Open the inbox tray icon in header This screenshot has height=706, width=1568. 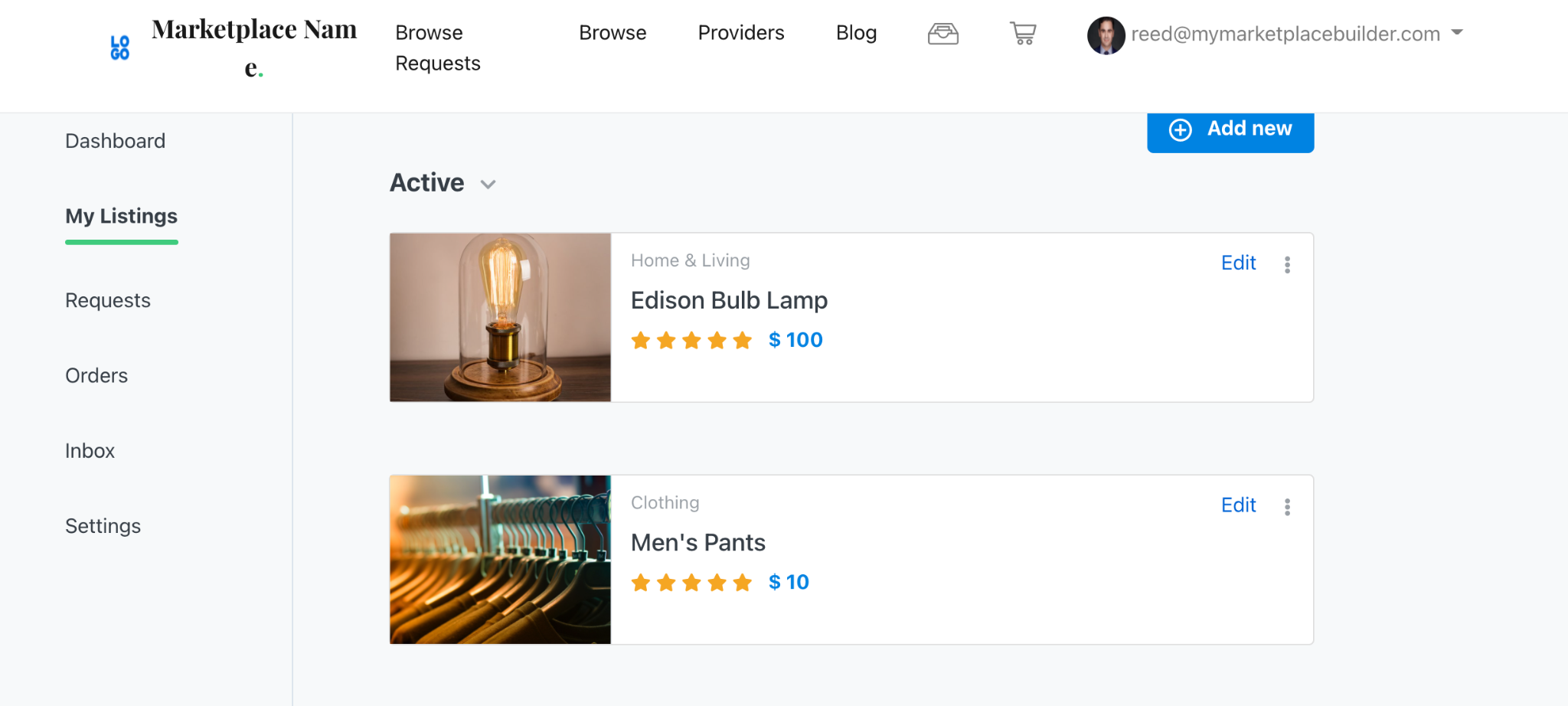click(x=943, y=34)
